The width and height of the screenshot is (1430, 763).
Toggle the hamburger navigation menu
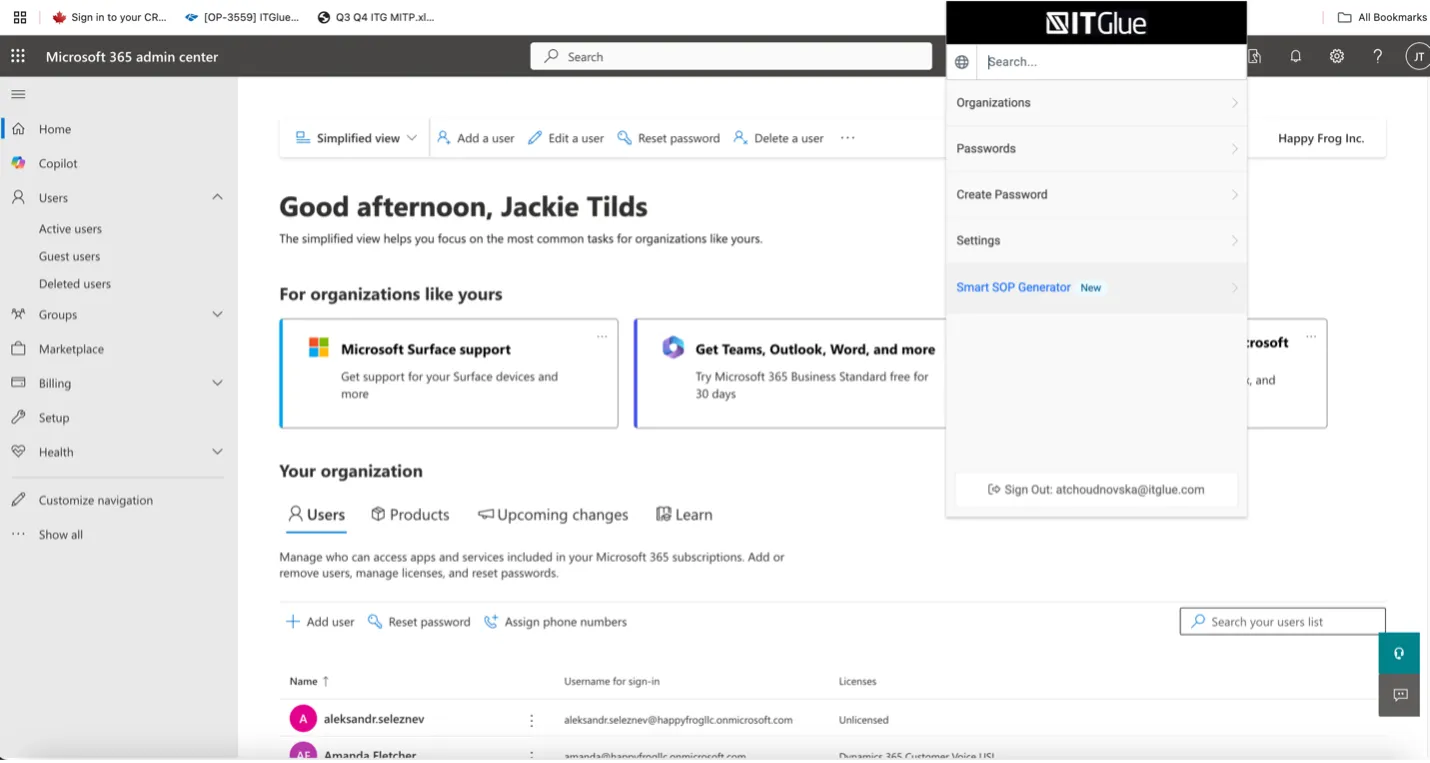coord(18,94)
